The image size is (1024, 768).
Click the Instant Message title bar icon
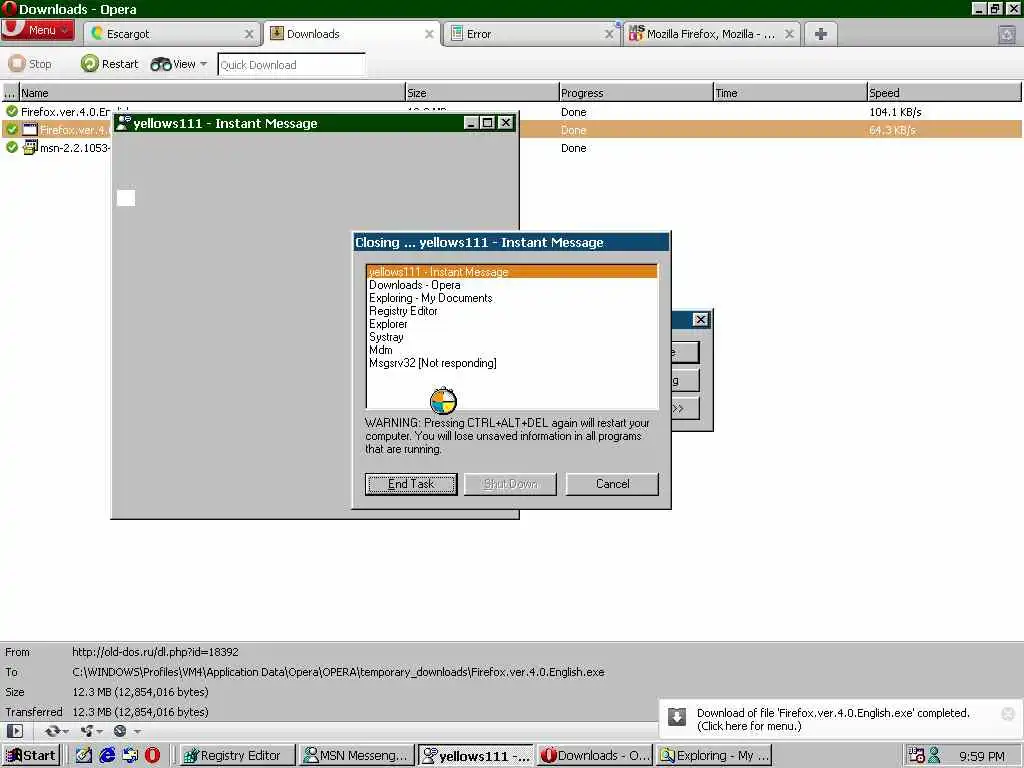click(x=123, y=122)
